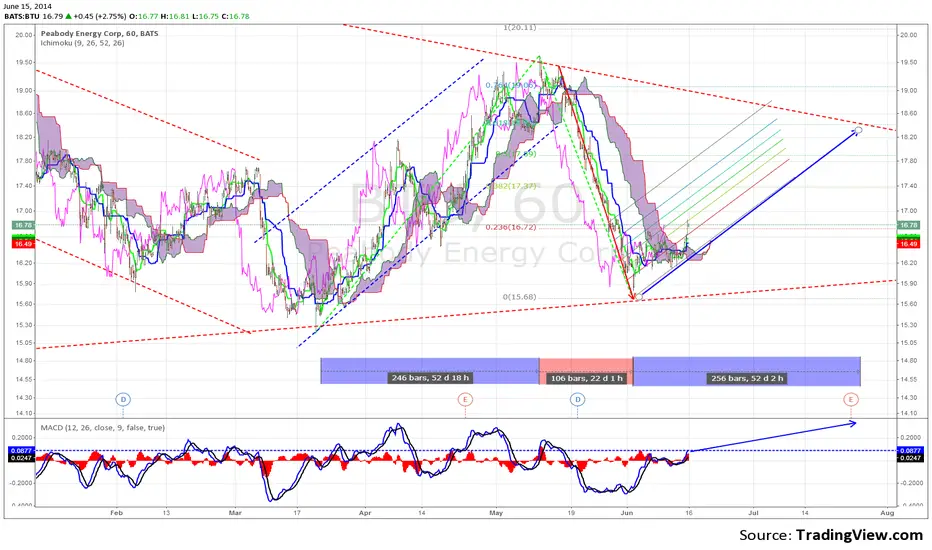
Task: Click the earnings E marker near August
Action: [x=851, y=399]
